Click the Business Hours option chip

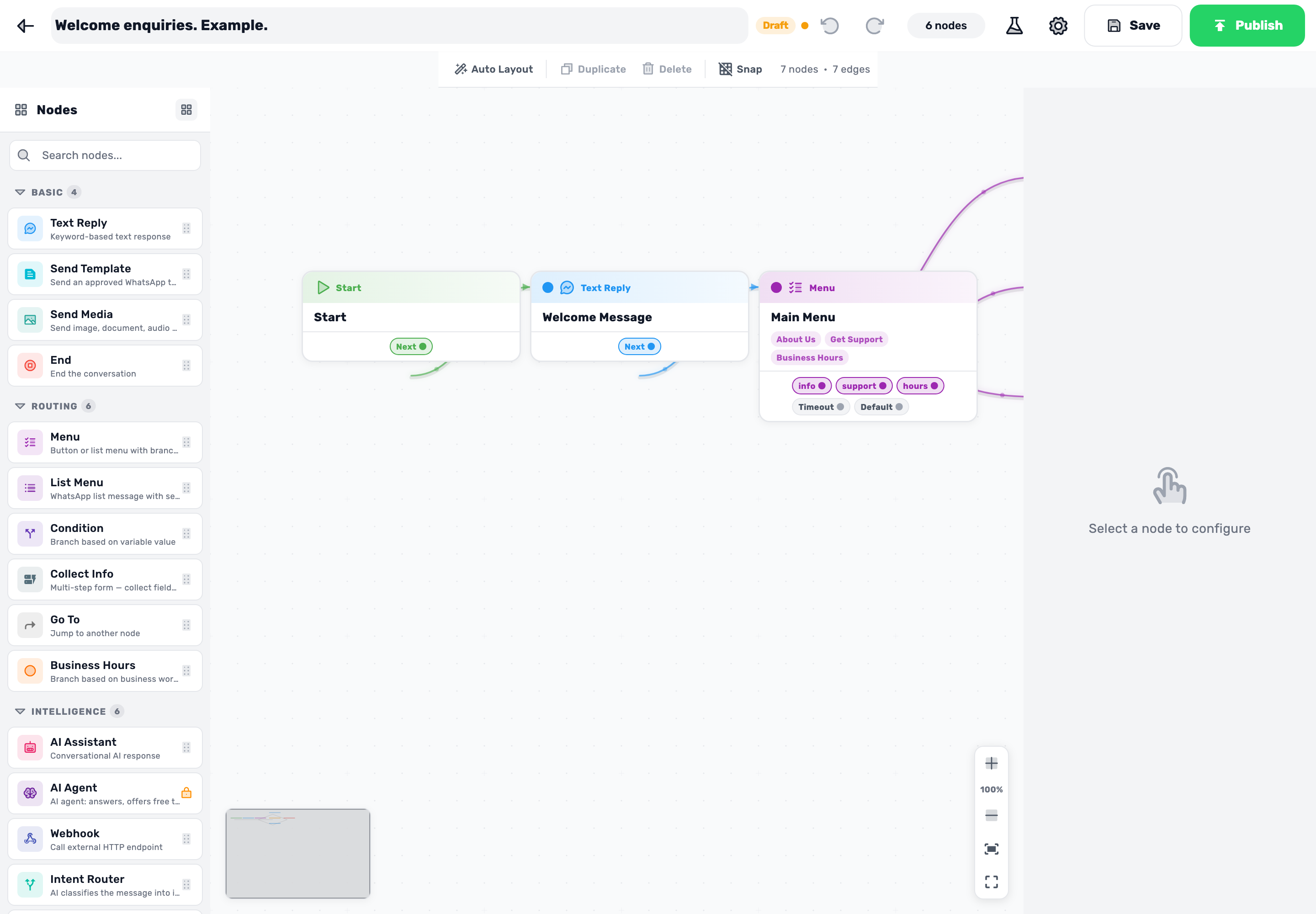(809, 357)
